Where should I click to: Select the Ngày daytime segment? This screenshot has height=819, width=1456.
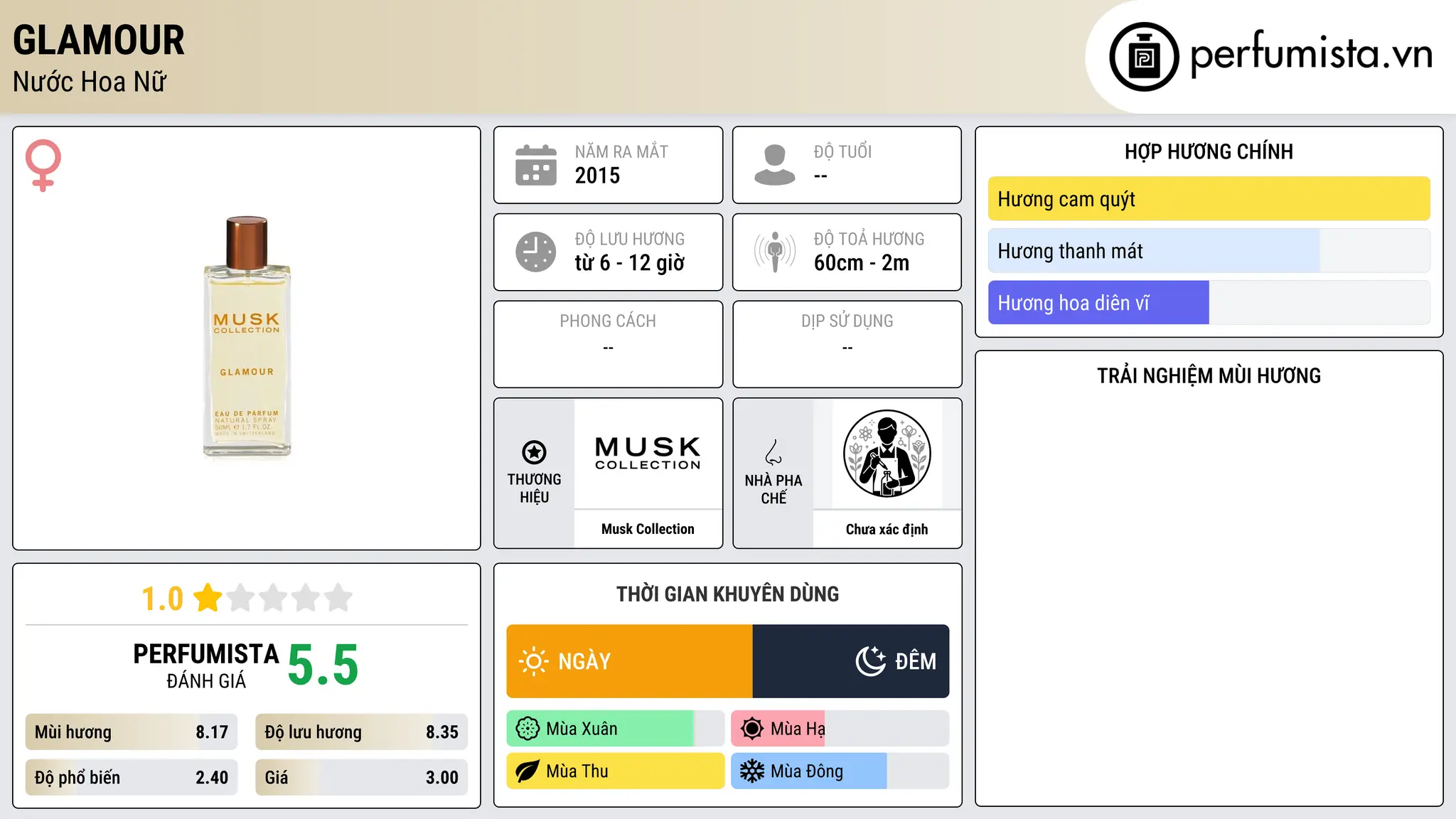pyautogui.click(x=630, y=661)
